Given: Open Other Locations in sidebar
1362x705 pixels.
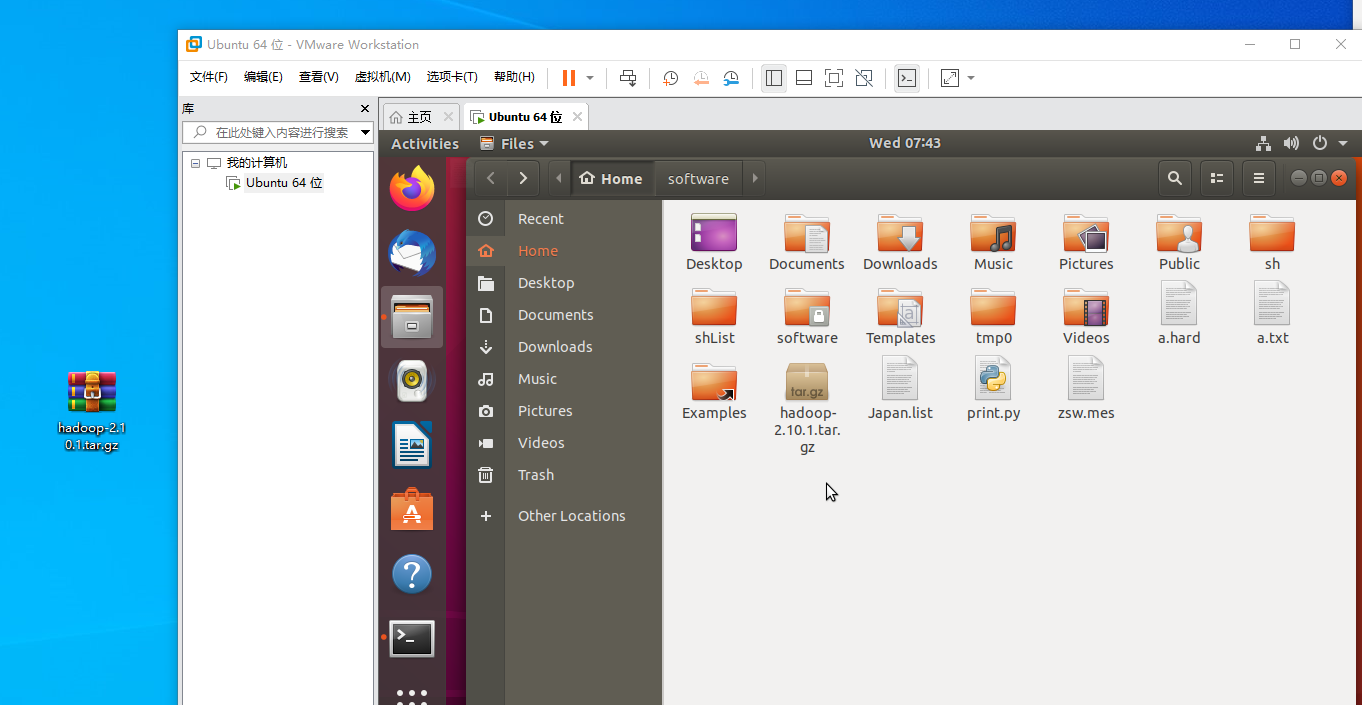Looking at the screenshot, I should tap(564, 516).
